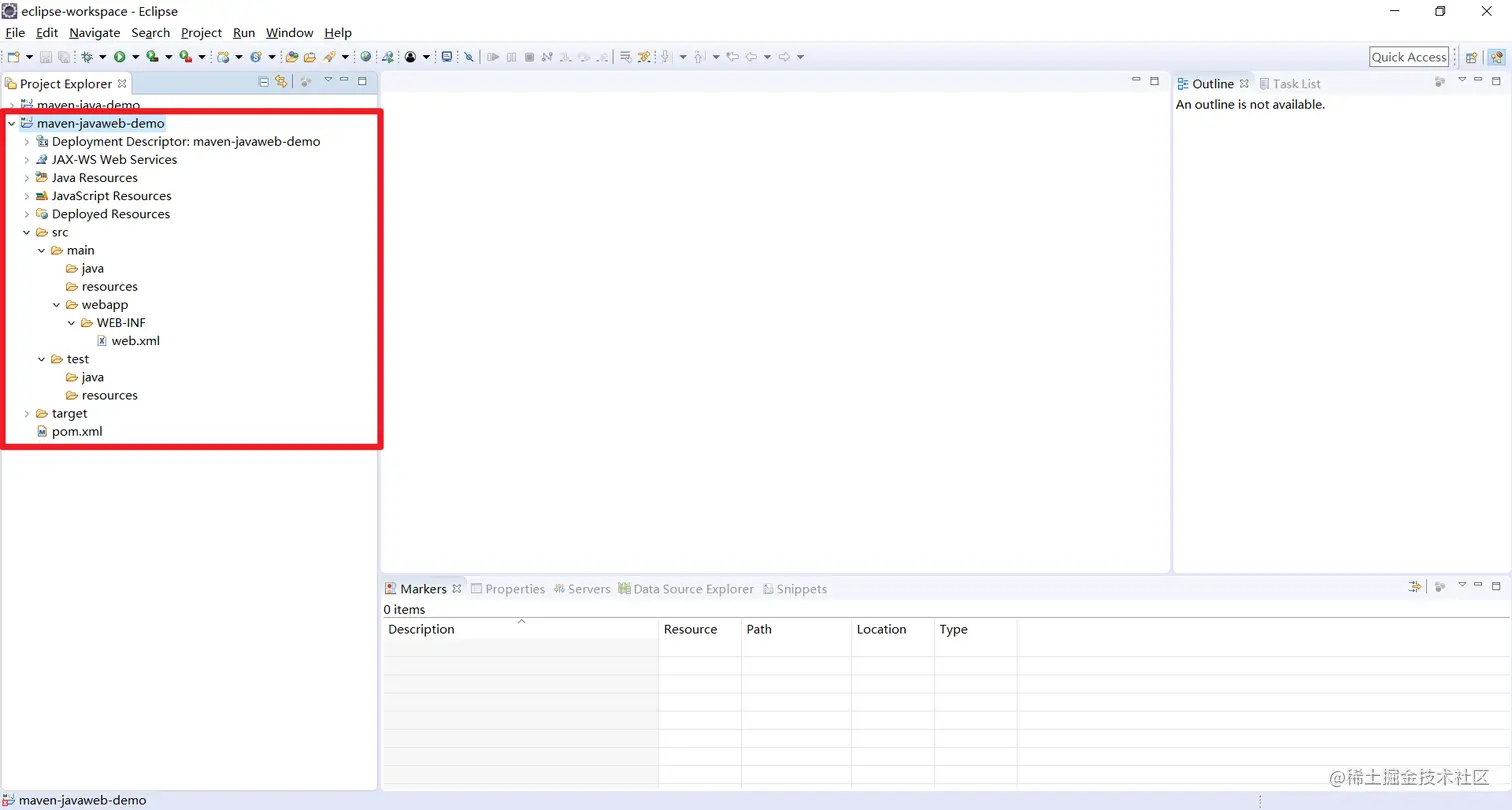Open the Help menu
This screenshot has width=1512, height=810.
point(338,33)
